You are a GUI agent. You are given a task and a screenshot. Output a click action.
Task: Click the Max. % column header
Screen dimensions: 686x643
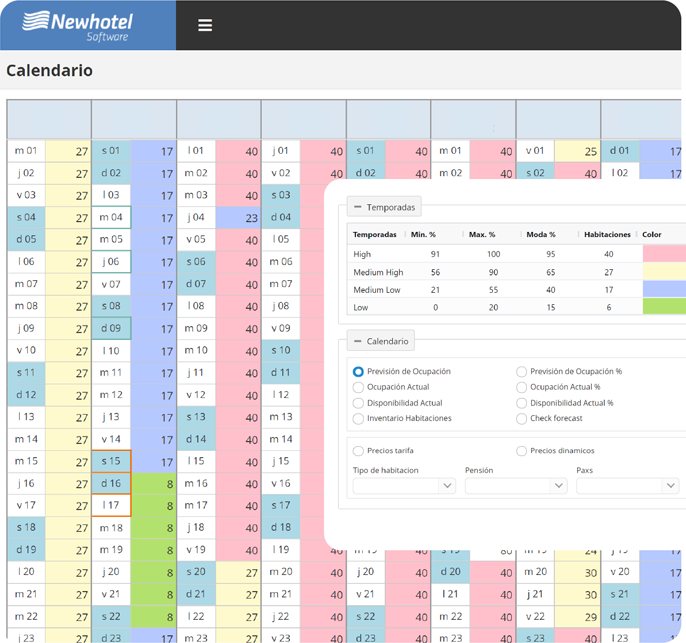click(482, 234)
